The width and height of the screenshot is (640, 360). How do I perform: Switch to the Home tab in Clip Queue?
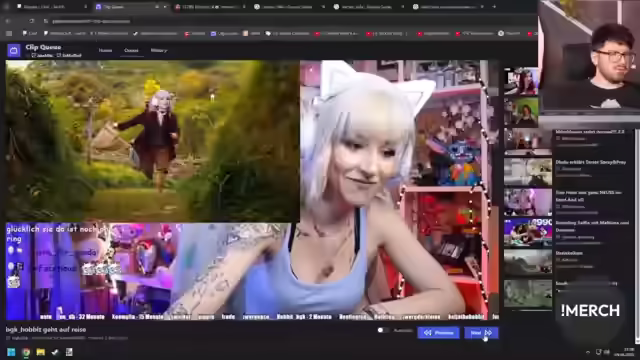pyautogui.click(x=105, y=50)
